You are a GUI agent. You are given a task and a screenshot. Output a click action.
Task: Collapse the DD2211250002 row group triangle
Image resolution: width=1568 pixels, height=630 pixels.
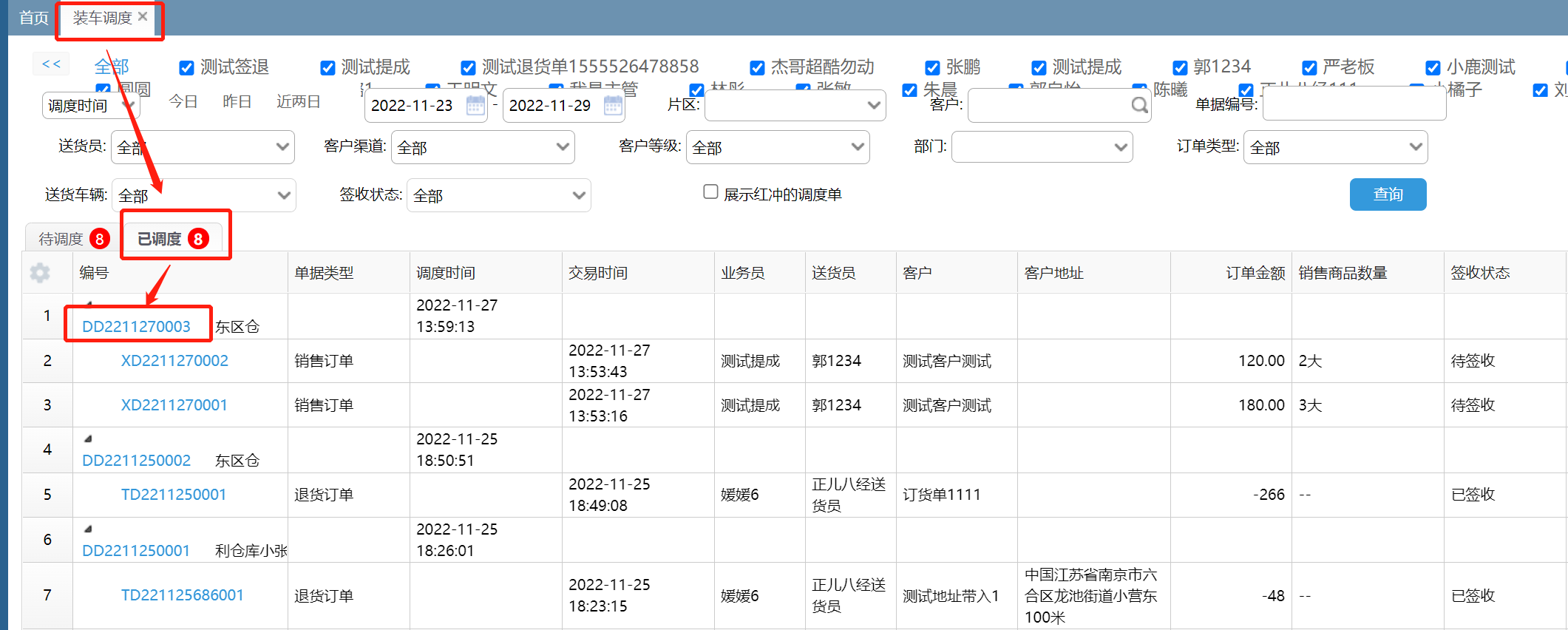point(88,438)
